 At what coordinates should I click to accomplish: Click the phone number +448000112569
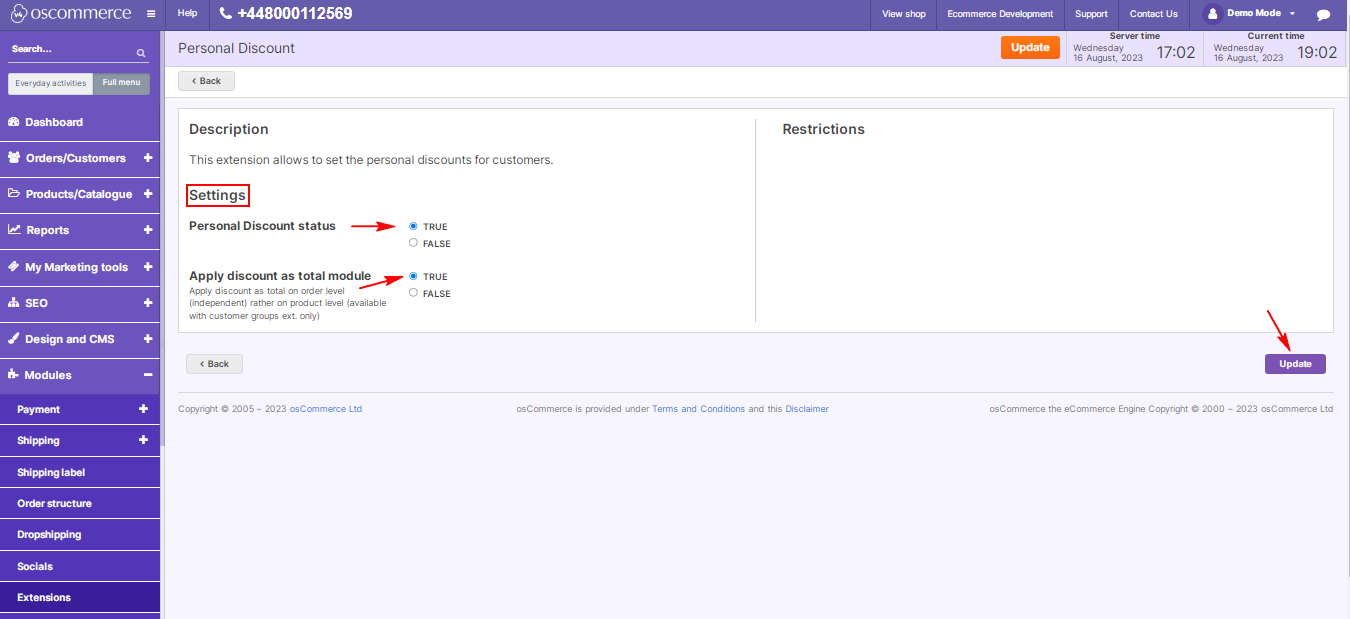[x=294, y=14]
